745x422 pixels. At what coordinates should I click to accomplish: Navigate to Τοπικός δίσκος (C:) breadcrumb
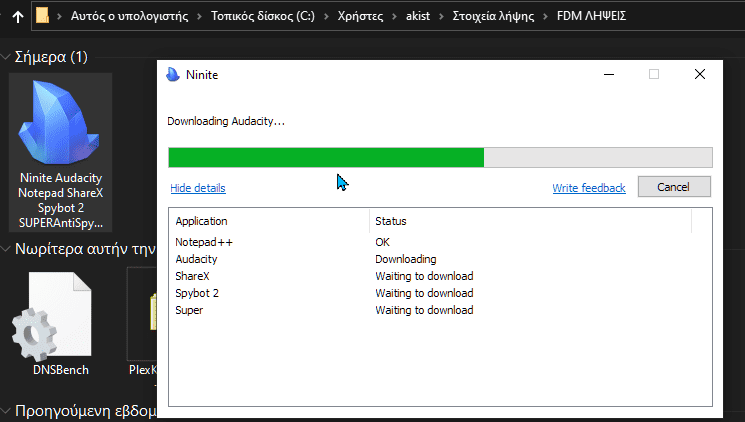[x=263, y=16]
